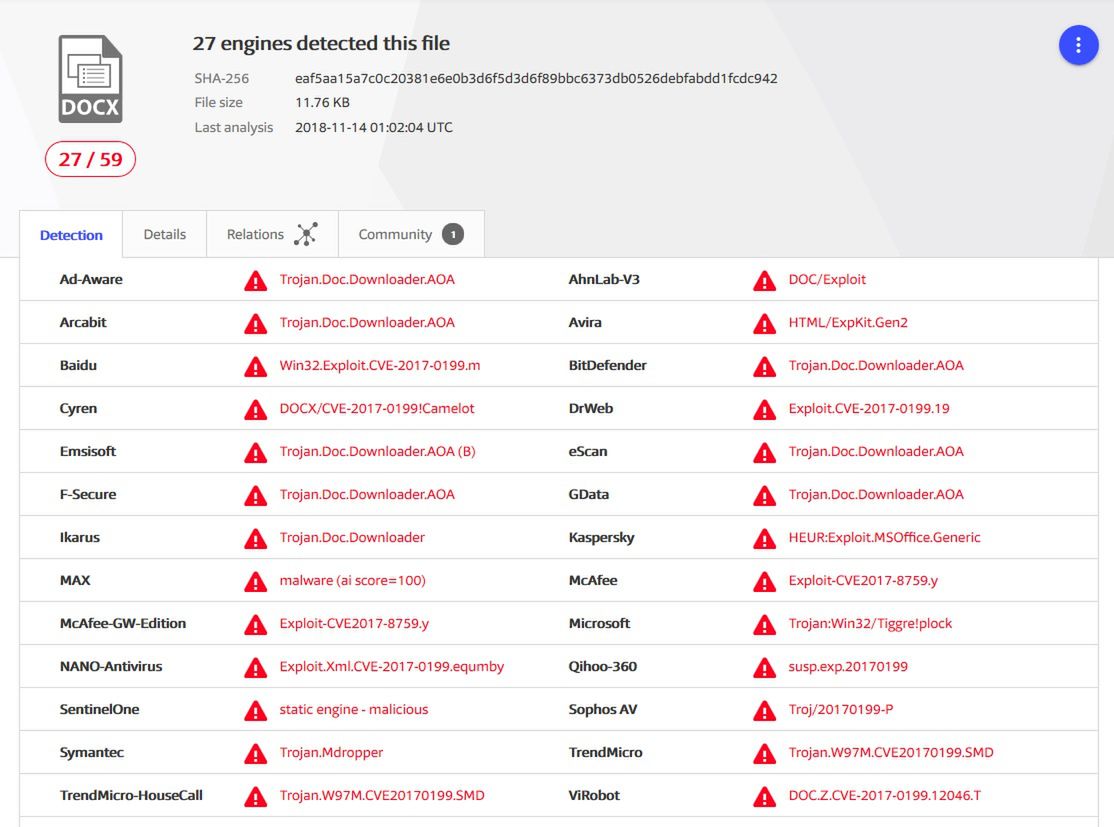Click Cyren's DOCX/CVE-2017-0199!Camelot result
The width and height of the screenshot is (1114, 827).
click(377, 409)
